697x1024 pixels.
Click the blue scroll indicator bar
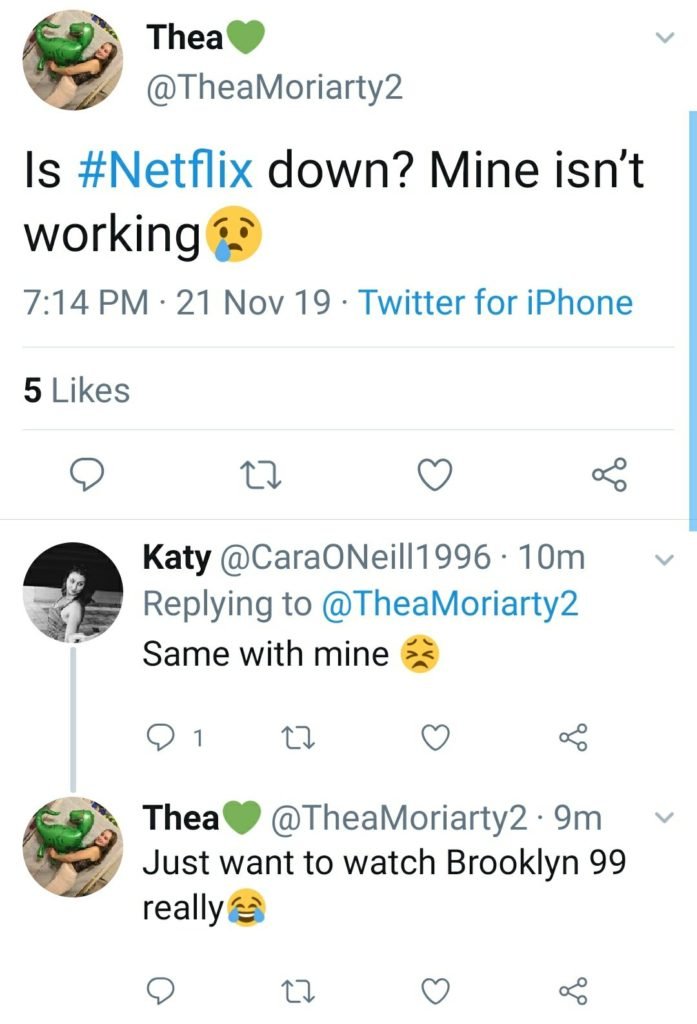693,320
